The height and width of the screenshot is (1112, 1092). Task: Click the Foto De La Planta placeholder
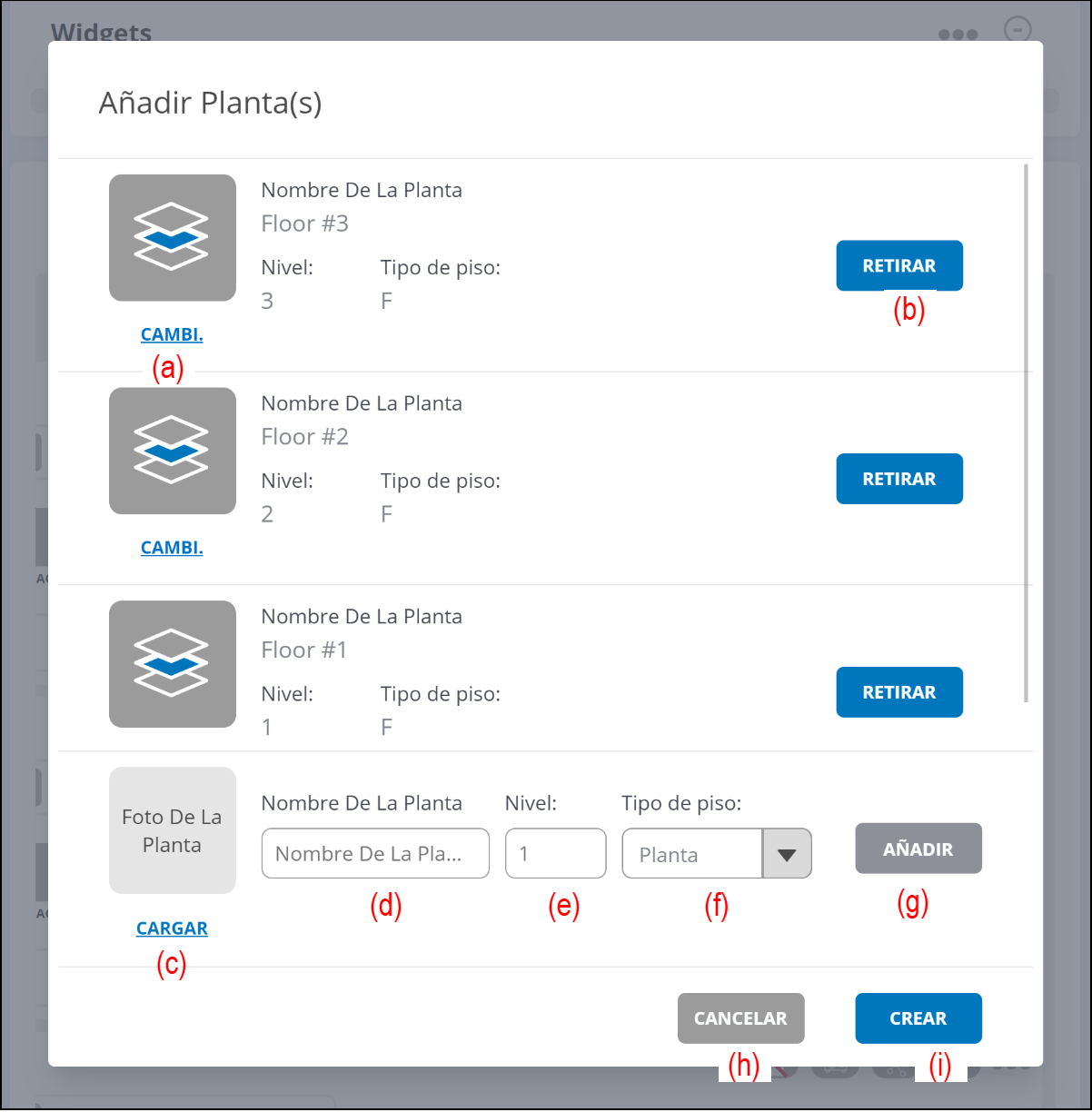(172, 830)
